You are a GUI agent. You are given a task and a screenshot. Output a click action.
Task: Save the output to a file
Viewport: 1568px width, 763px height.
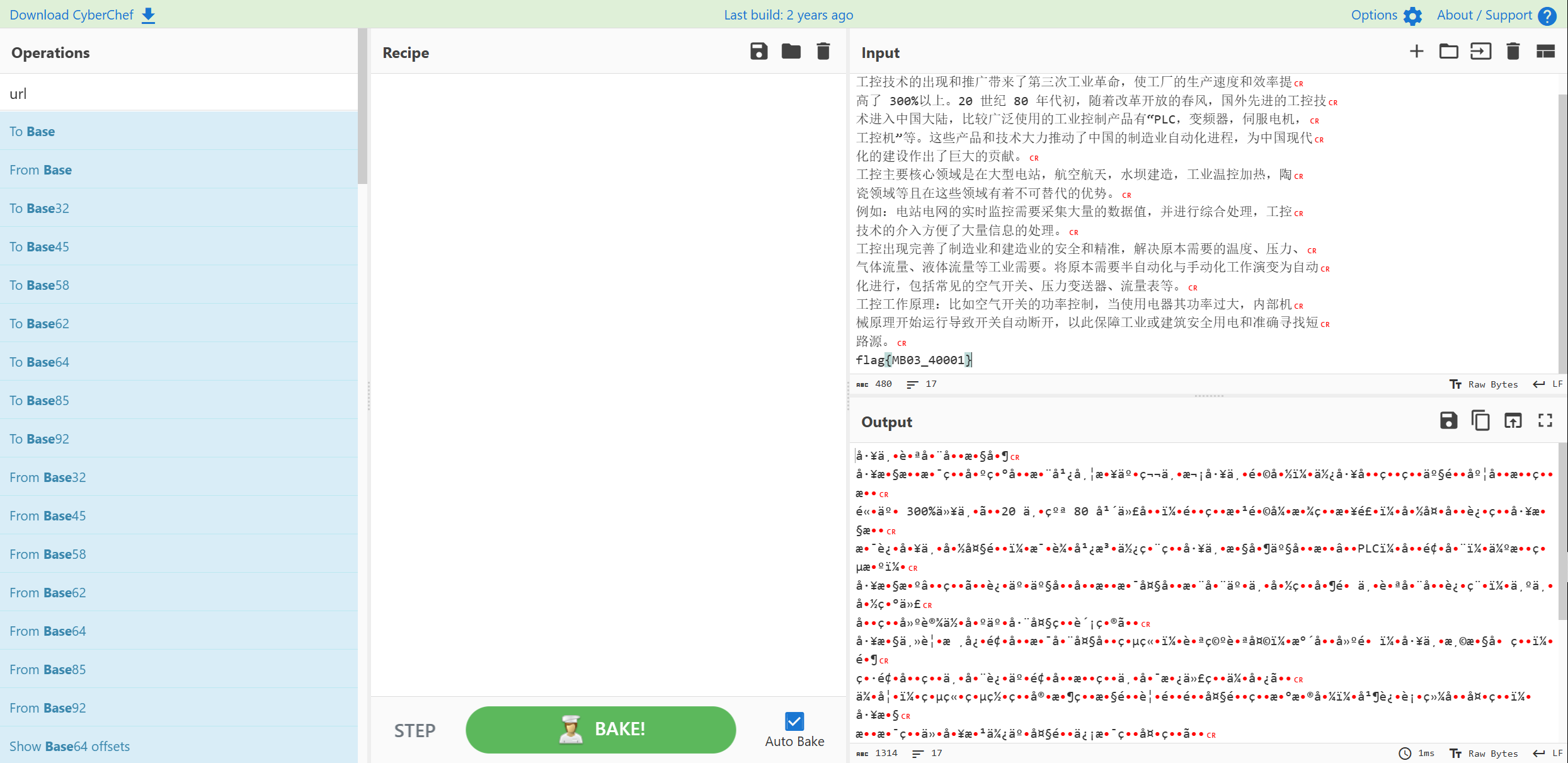tap(1448, 421)
